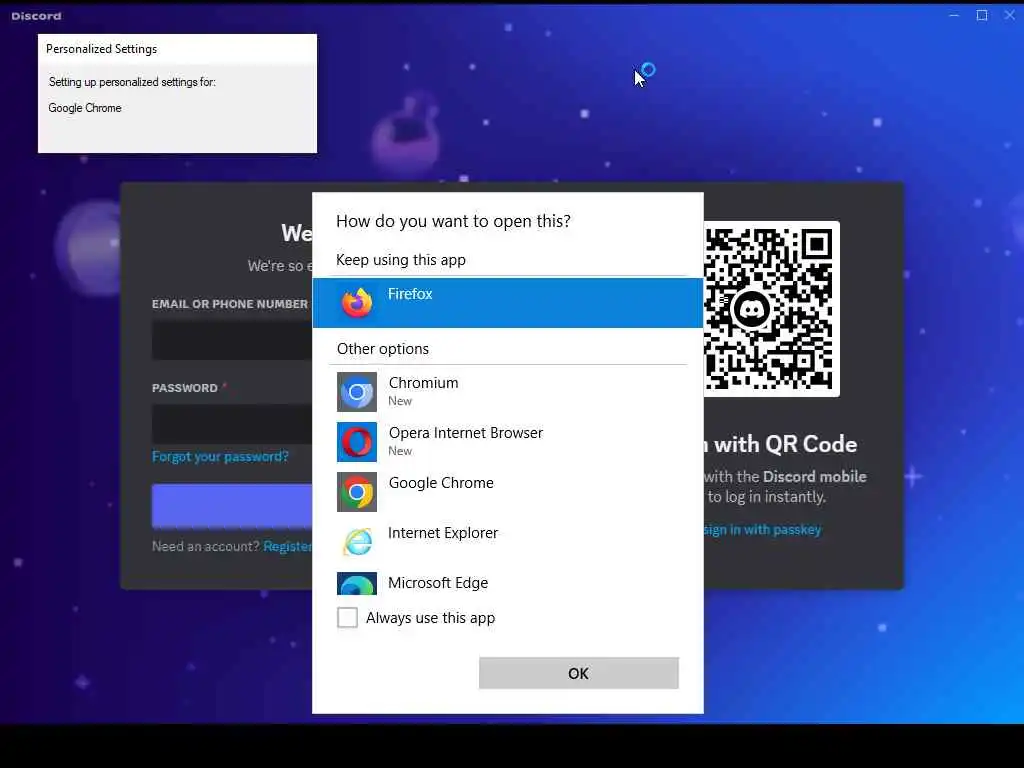Click the 'New' tag under Chromium
1024x768 pixels.
(400, 401)
